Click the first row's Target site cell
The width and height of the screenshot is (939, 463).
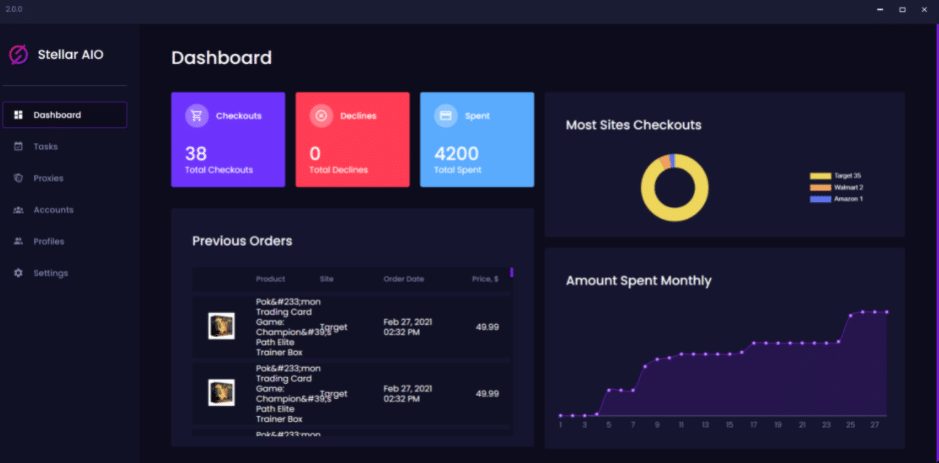(334, 327)
